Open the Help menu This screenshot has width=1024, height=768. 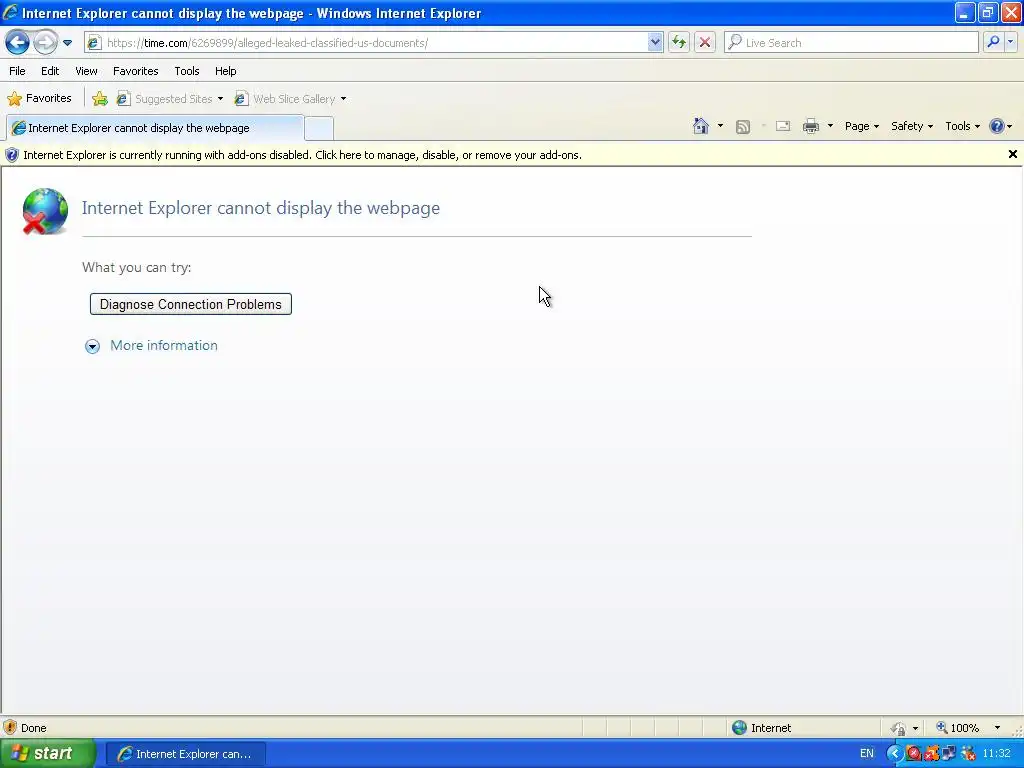(226, 71)
